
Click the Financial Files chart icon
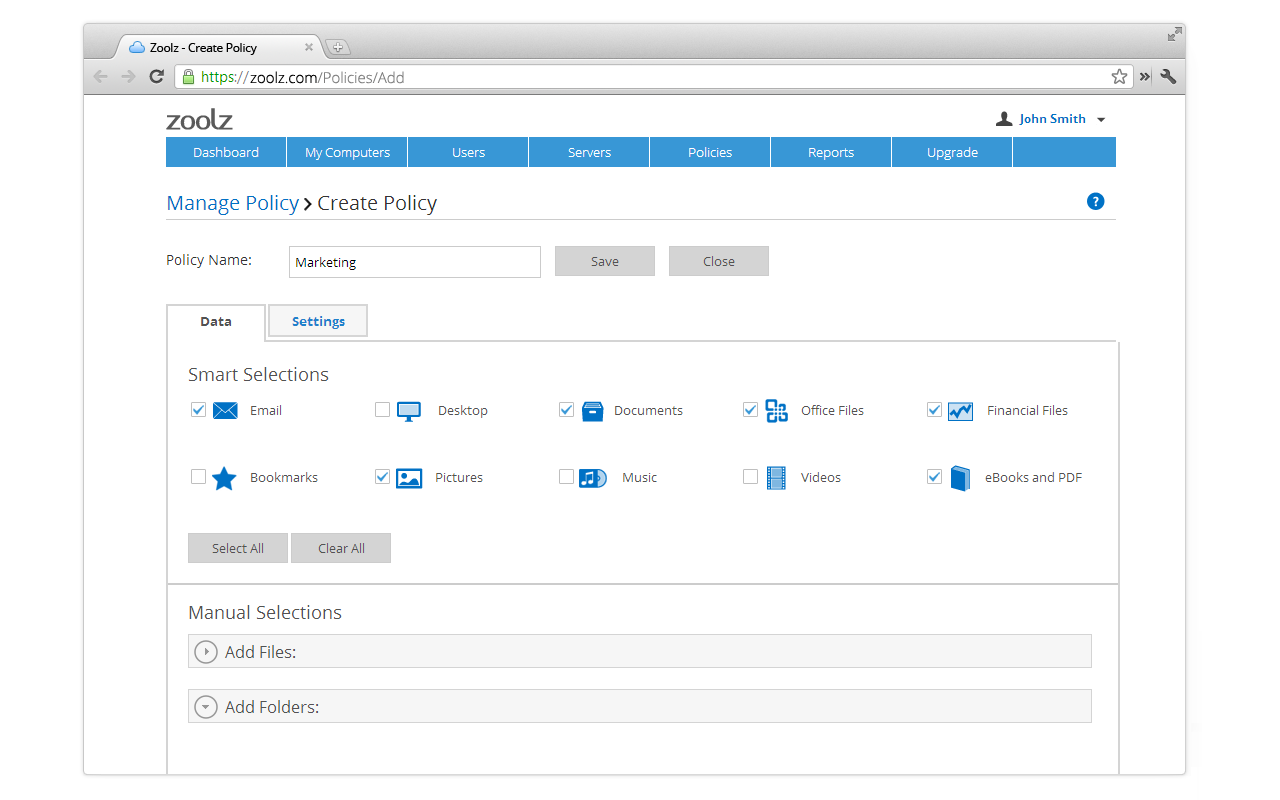pos(960,411)
